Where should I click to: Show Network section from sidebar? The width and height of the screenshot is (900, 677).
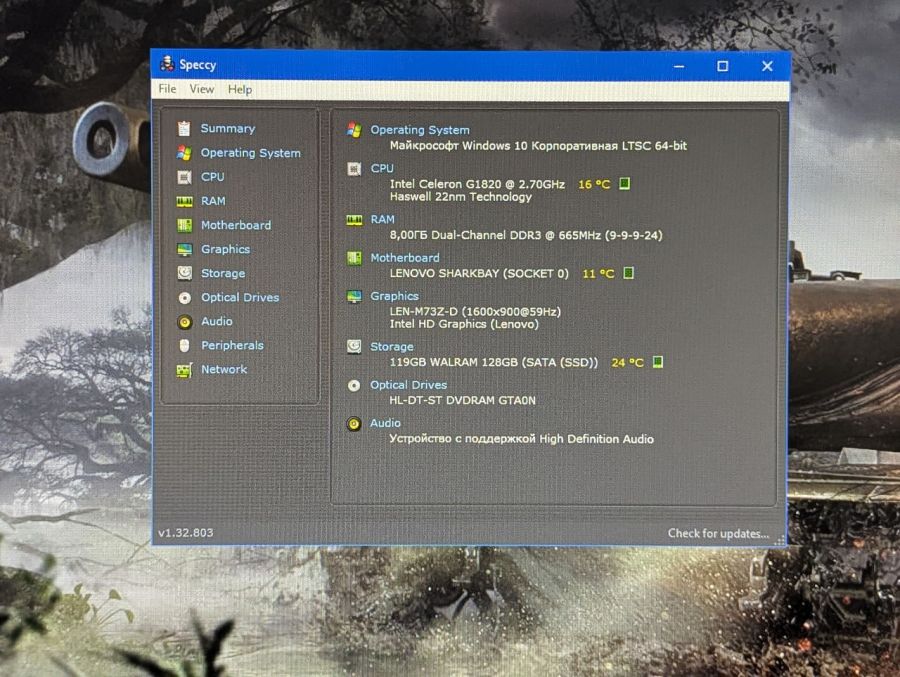[224, 369]
